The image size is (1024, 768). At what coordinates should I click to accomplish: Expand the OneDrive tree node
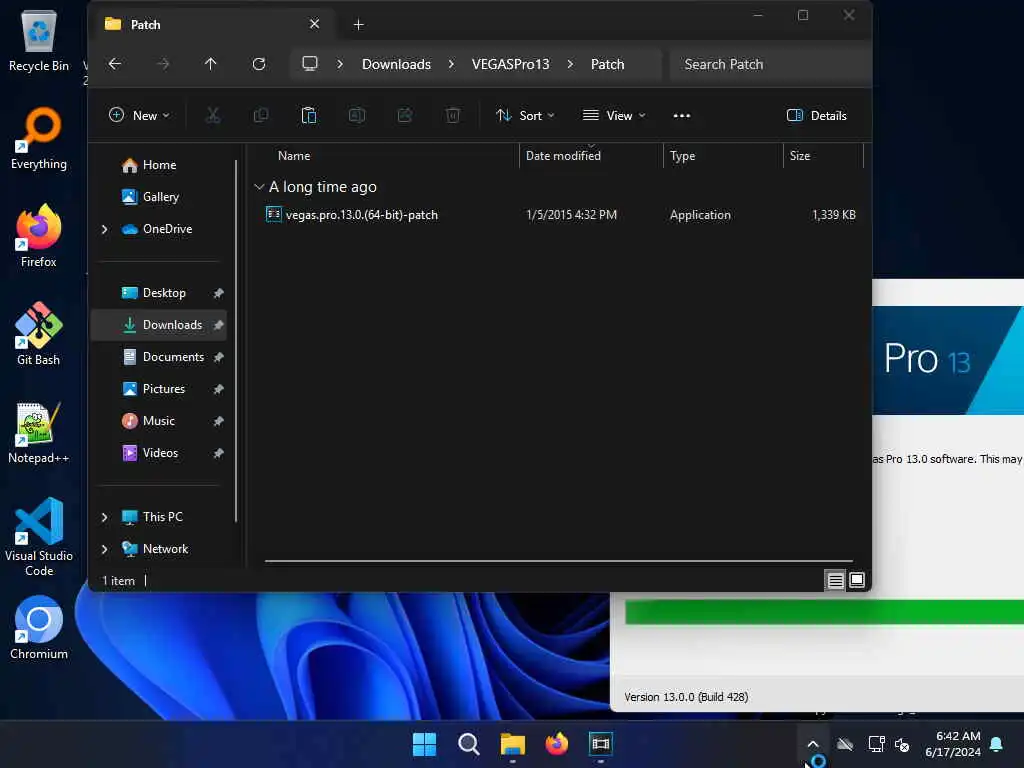pos(104,229)
